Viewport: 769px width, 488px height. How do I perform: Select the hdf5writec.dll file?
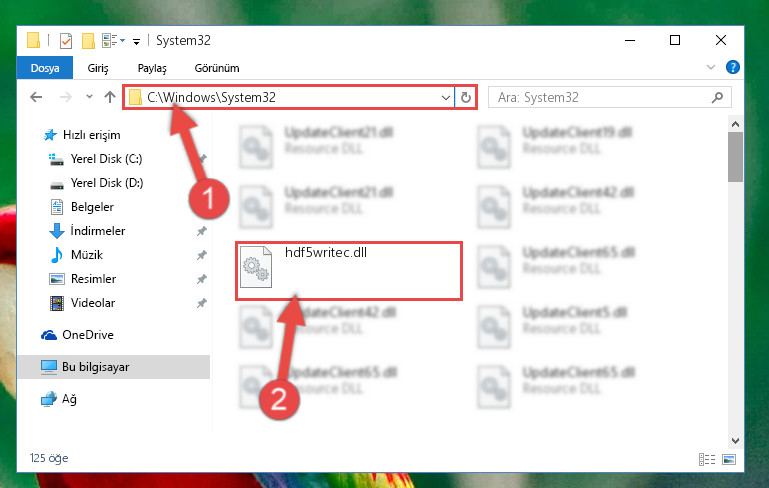[x=349, y=270]
